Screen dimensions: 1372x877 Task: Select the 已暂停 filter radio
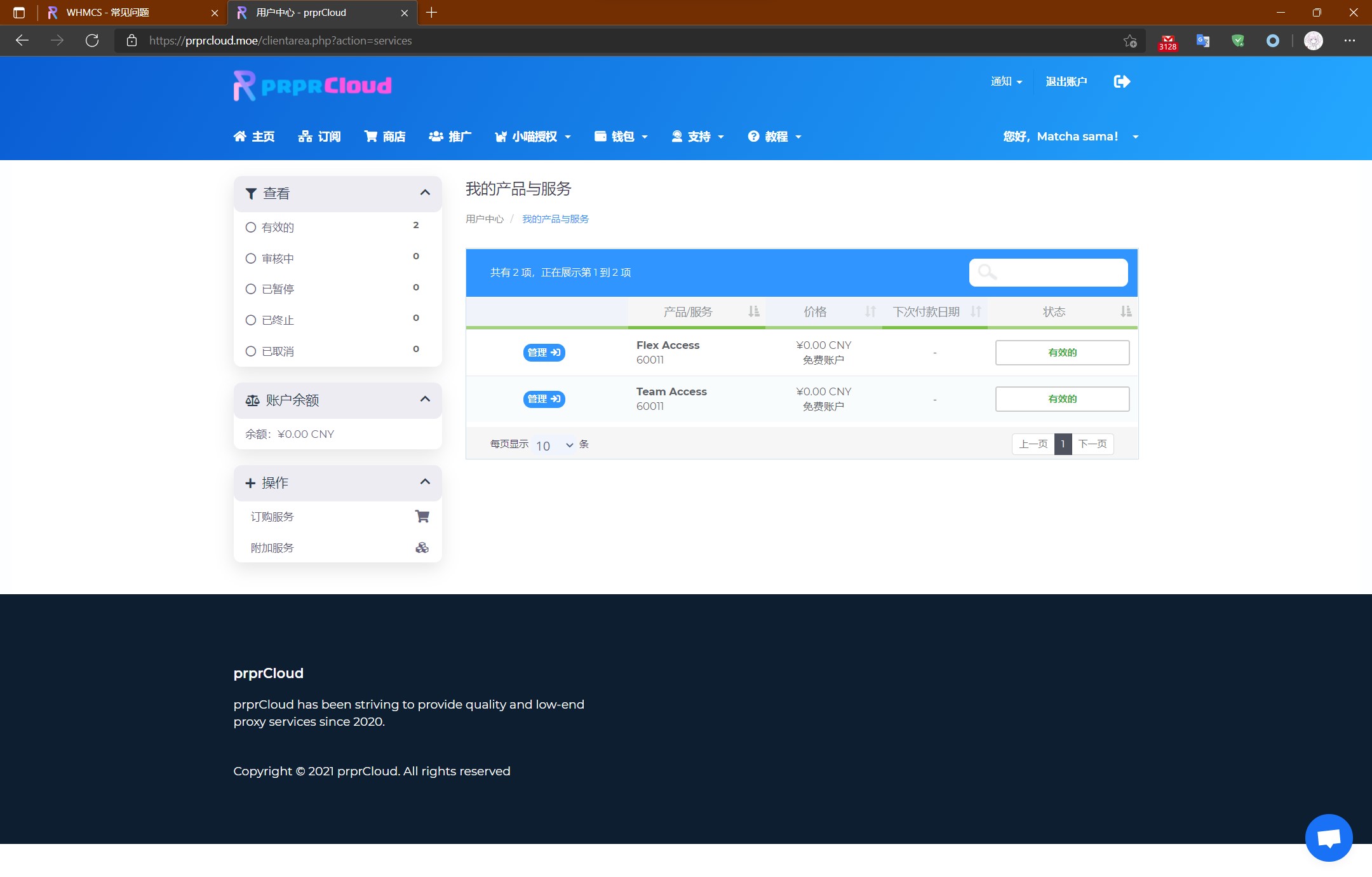[251, 289]
